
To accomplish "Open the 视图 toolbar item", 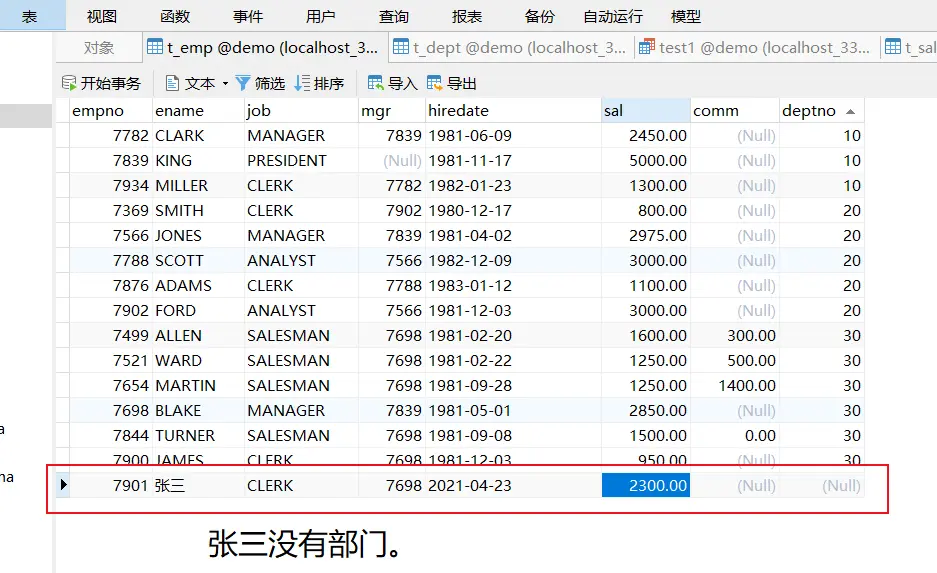I will (x=102, y=16).
